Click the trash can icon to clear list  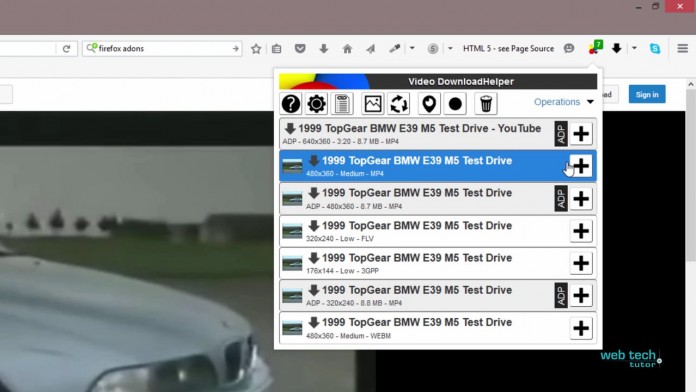(x=486, y=104)
